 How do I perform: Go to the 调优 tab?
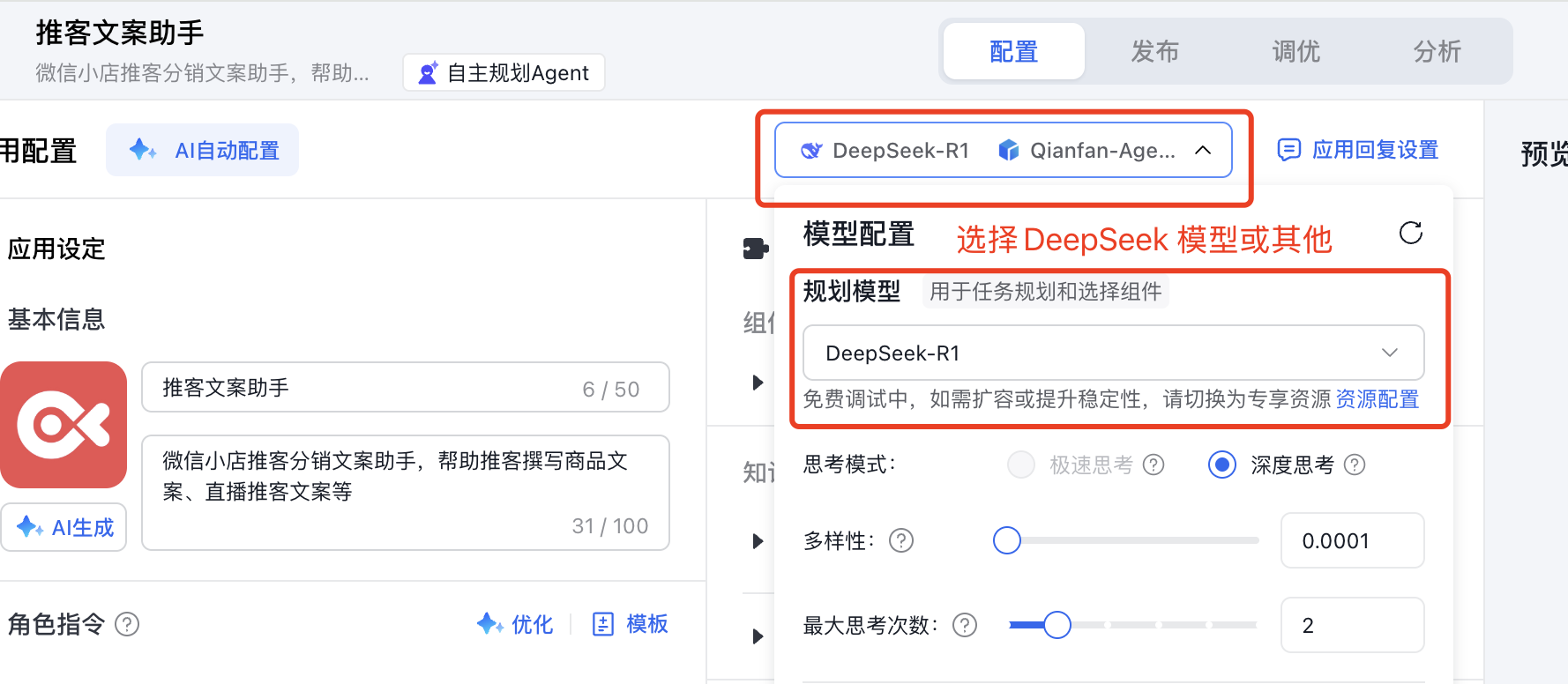tap(1295, 51)
